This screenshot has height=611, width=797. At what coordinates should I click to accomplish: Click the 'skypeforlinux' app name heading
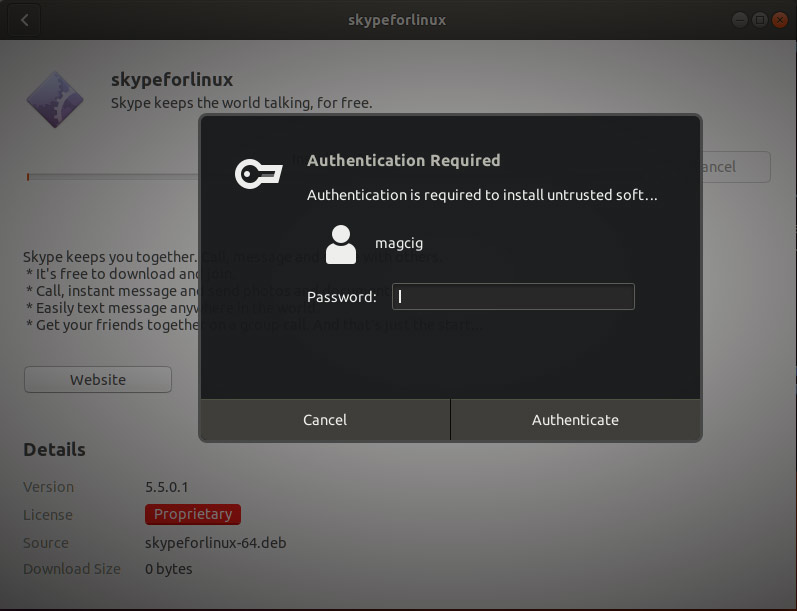click(x=172, y=80)
